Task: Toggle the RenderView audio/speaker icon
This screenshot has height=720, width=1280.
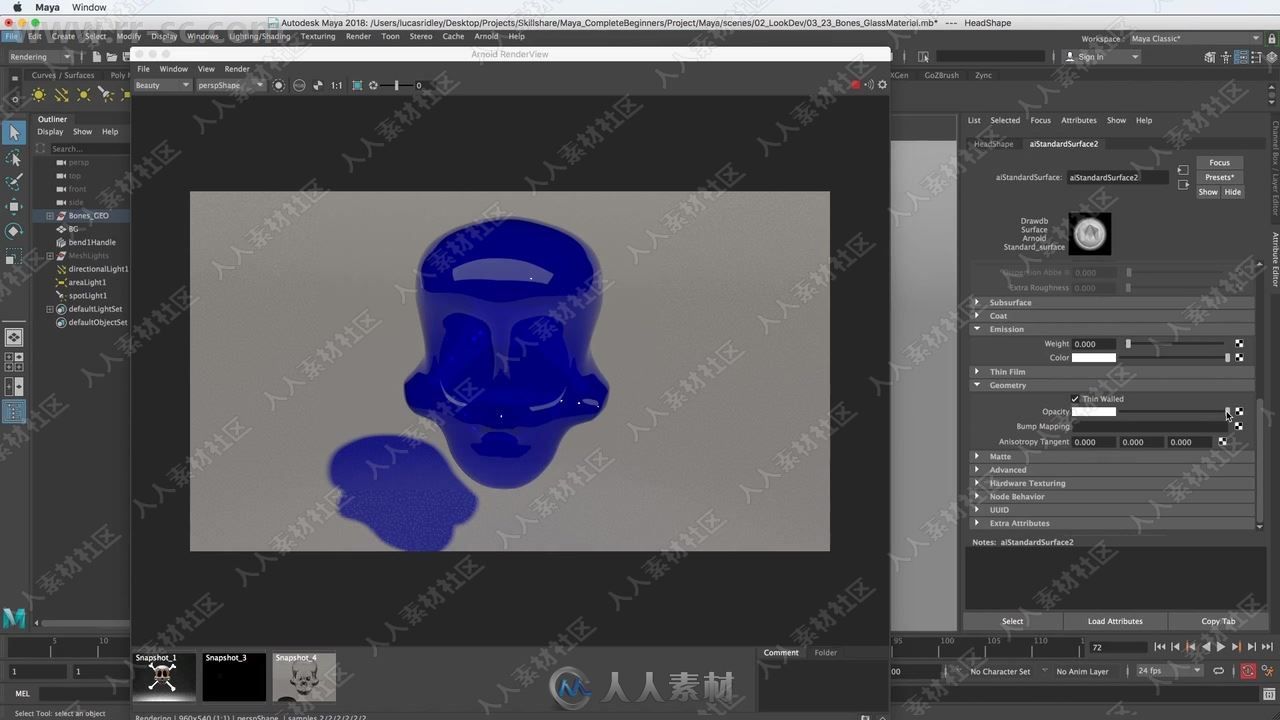Action: point(868,85)
